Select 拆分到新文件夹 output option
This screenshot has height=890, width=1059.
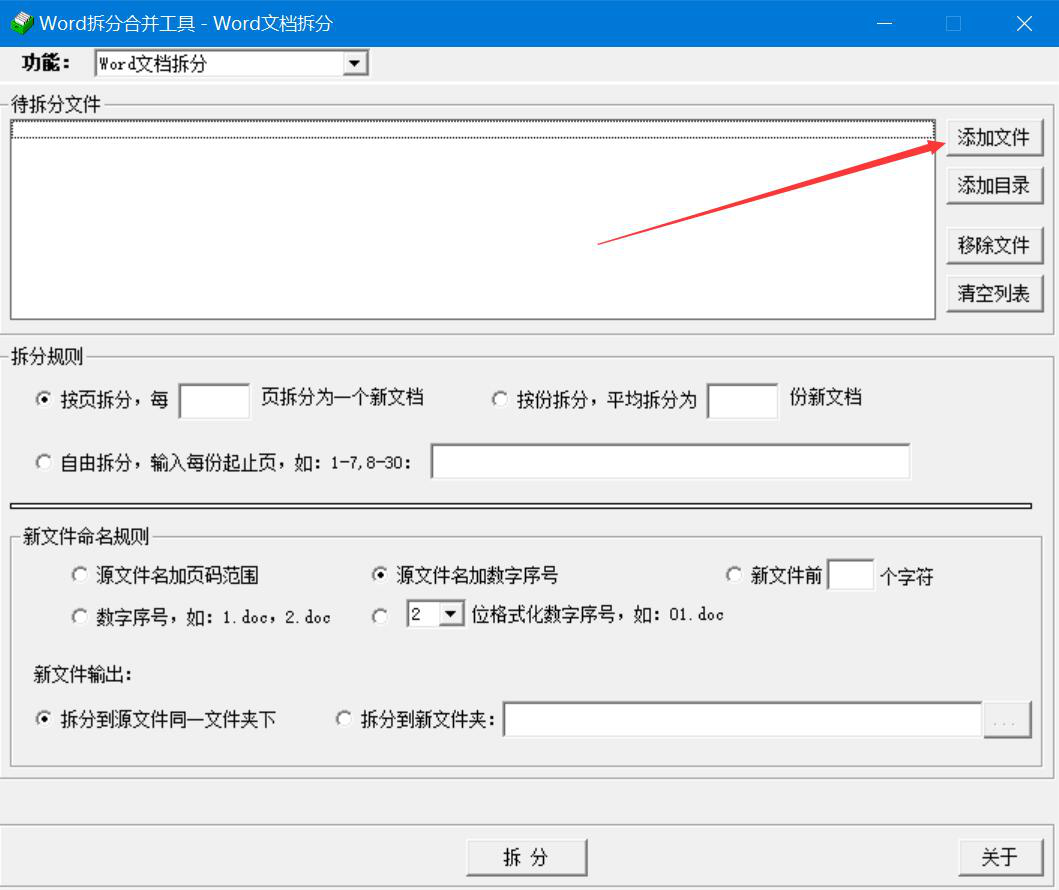(344, 719)
